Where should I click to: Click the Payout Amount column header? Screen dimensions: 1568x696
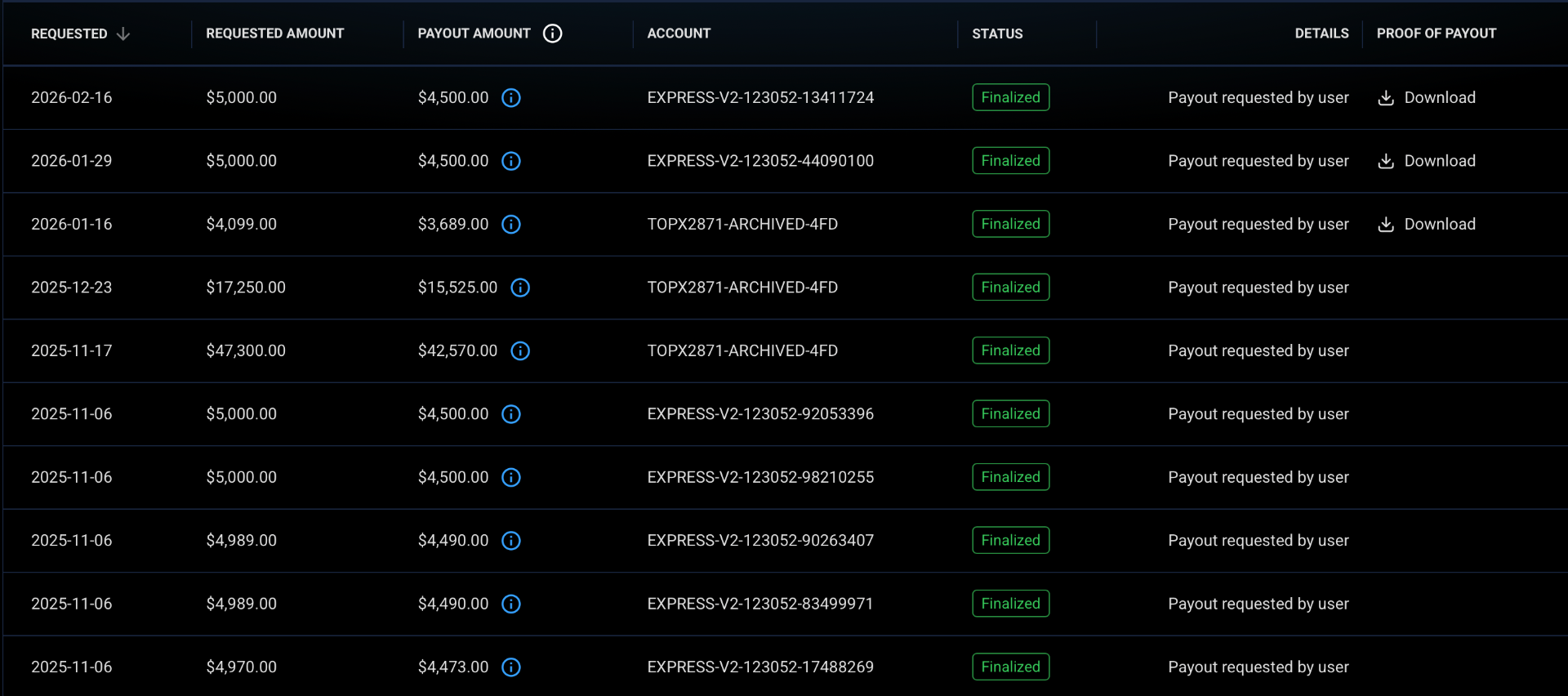click(474, 33)
